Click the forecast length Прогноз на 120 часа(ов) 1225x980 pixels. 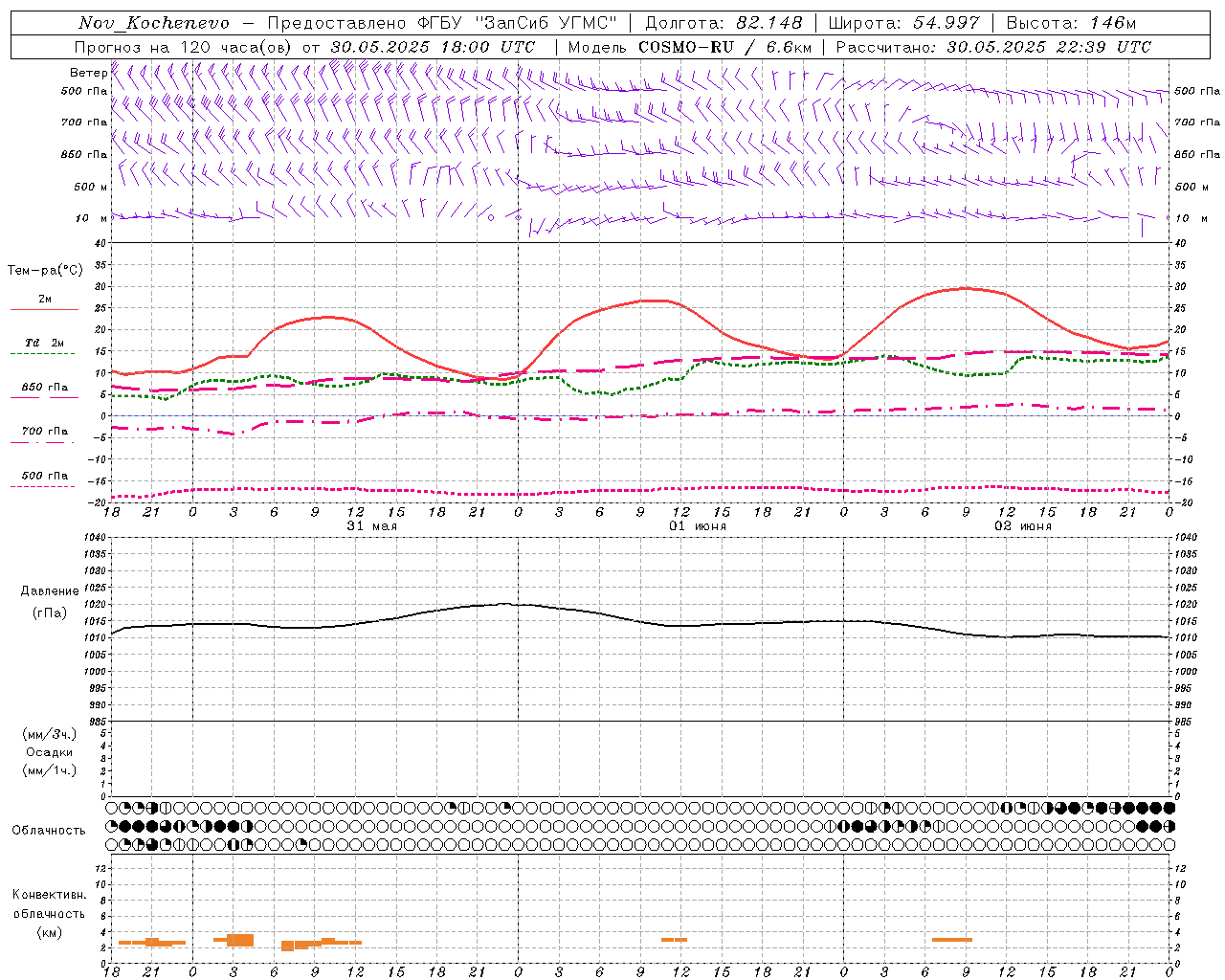185,47
